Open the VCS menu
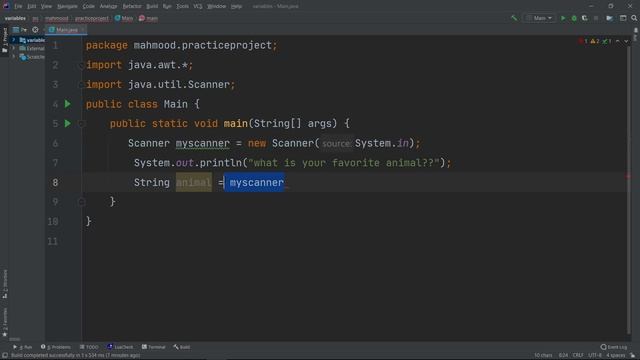The image size is (640, 360). [x=198, y=7]
